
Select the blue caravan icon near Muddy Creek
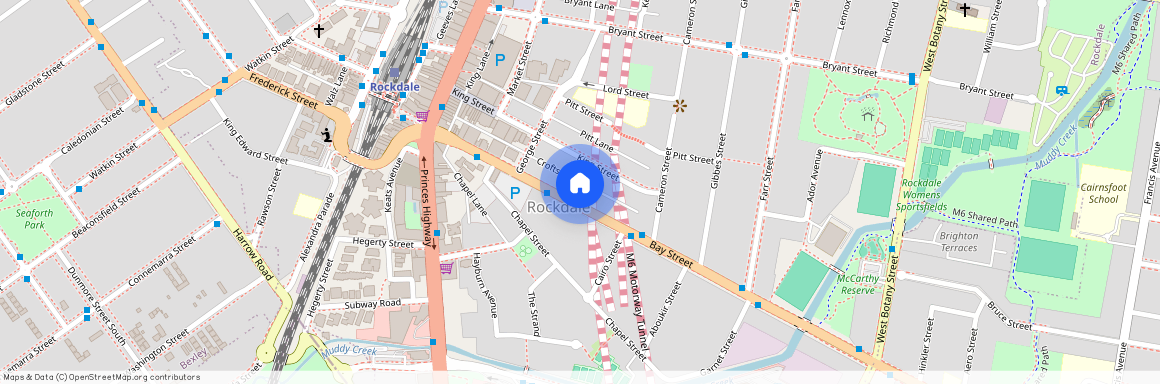coord(1062,90)
